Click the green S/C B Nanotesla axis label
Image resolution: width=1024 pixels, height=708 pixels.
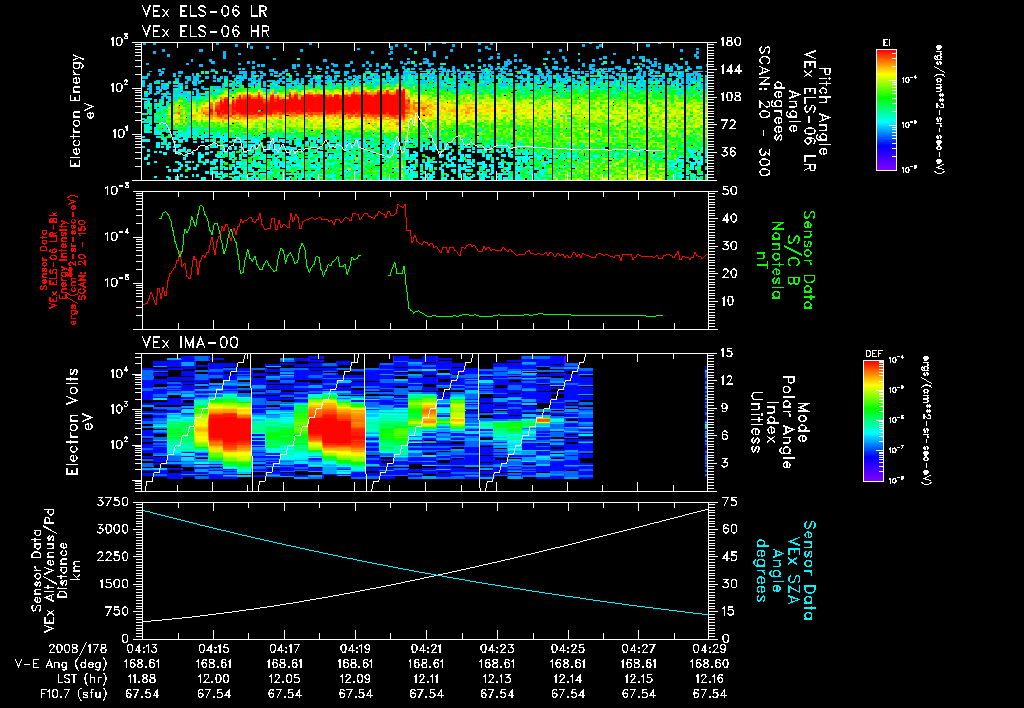click(792, 260)
